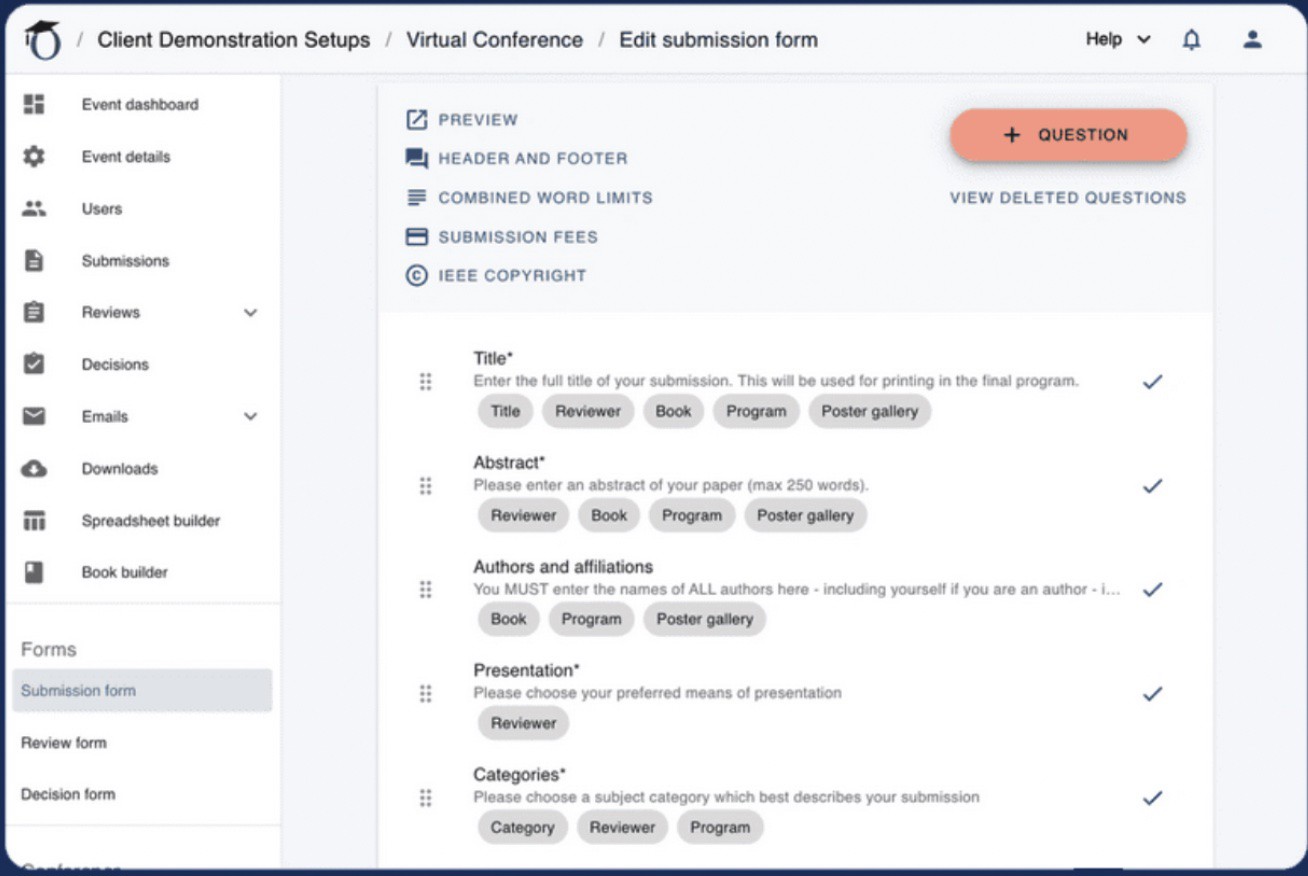Toggle the checkmark on the Title question
Image resolution: width=1308 pixels, height=876 pixels.
pyautogui.click(x=1152, y=381)
